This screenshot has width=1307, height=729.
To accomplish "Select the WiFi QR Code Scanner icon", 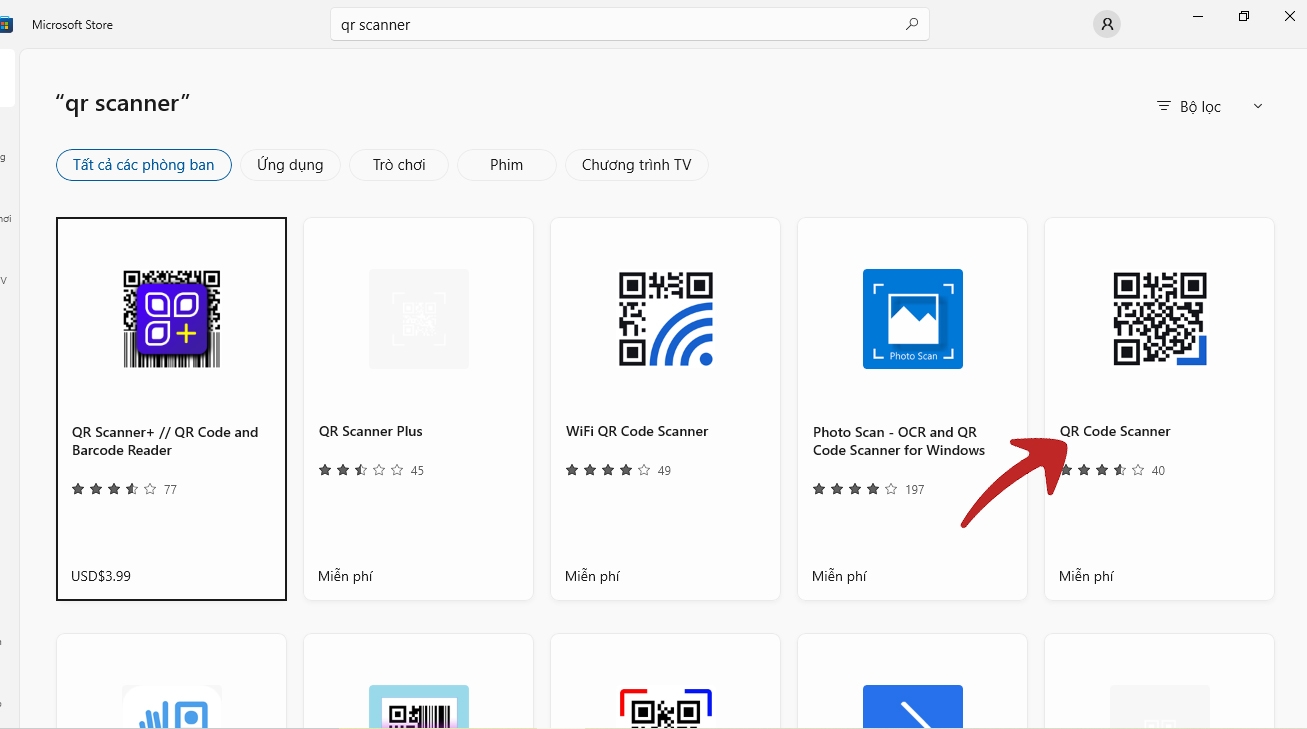I will [664, 318].
